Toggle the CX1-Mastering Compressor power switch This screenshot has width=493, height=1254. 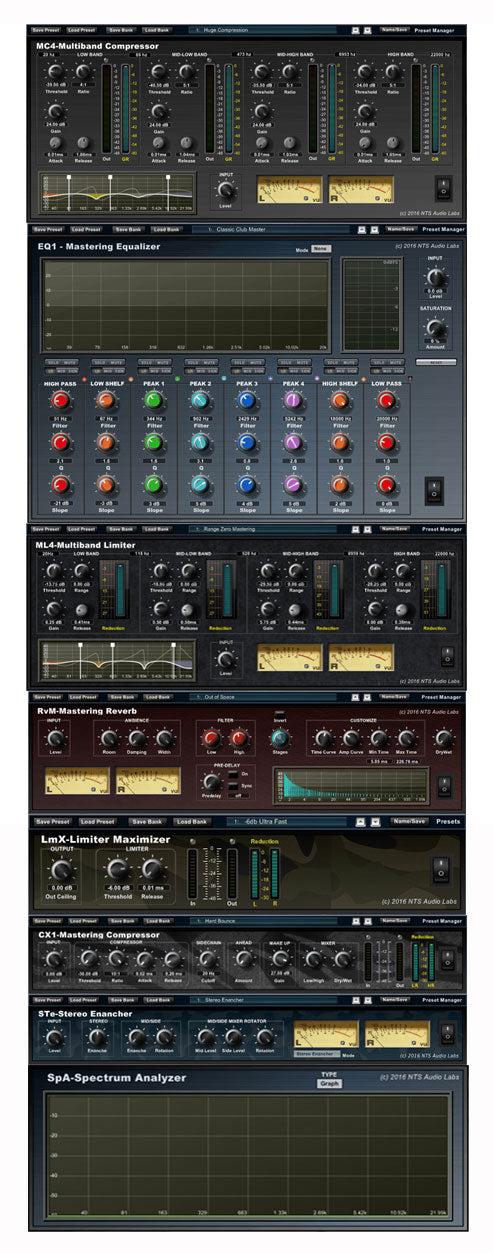pos(448,962)
